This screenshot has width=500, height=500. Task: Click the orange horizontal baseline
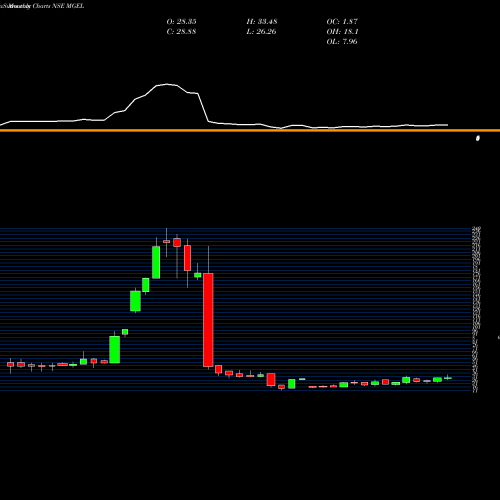coord(250,130)
